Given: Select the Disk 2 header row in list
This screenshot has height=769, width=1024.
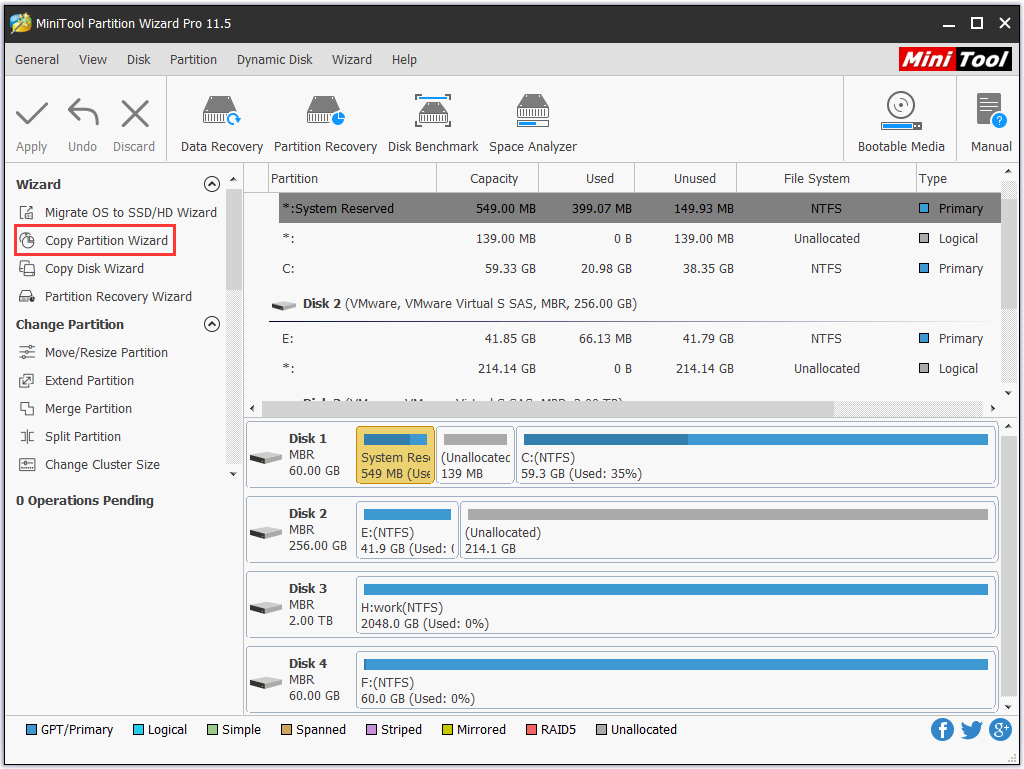Looking at the screenshot, I should [634, 304].
